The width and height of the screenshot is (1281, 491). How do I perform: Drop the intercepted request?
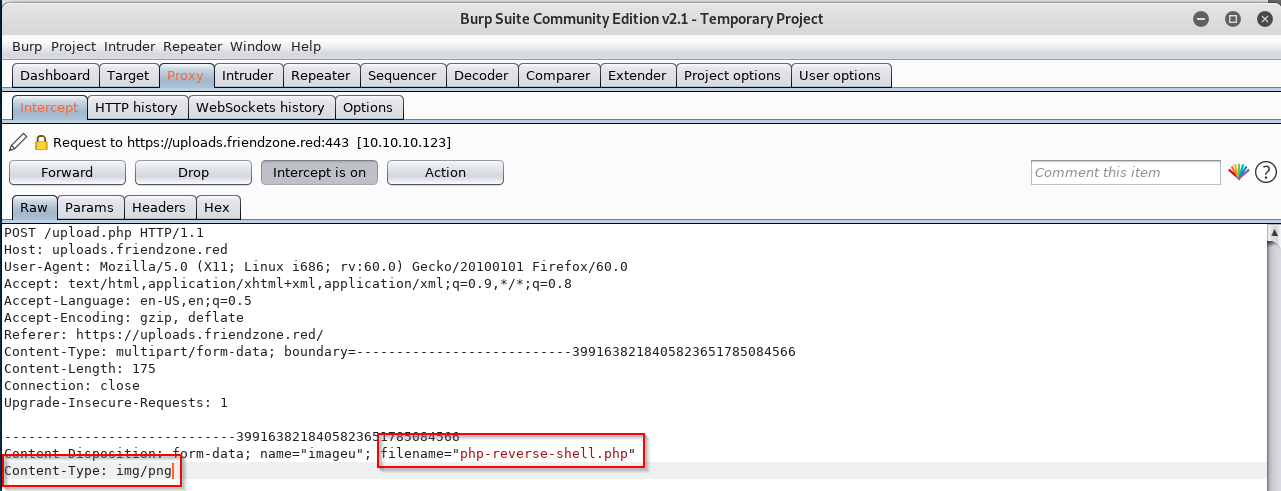pos(193,172)
